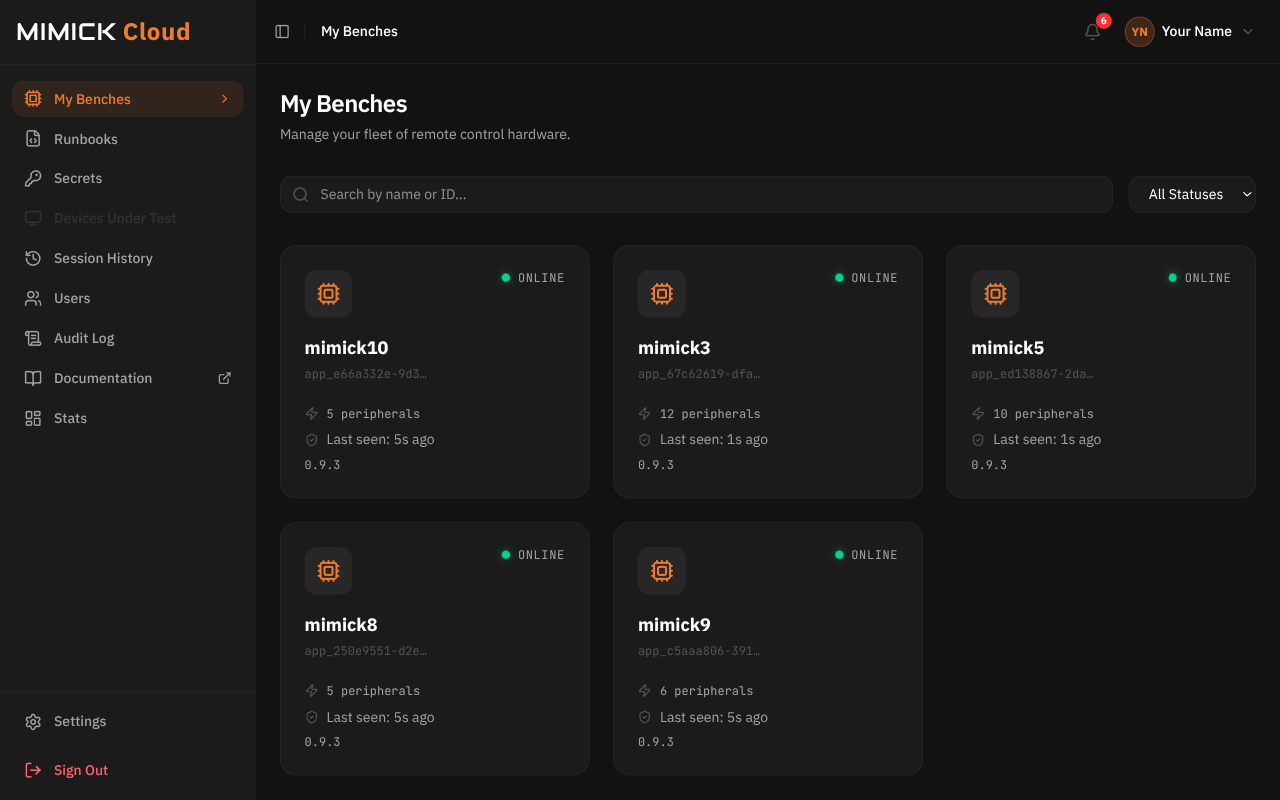This screenshot has height=800, width=1280.
Task: Click the Audit Log scroll icon
Action: pos(33,338)
